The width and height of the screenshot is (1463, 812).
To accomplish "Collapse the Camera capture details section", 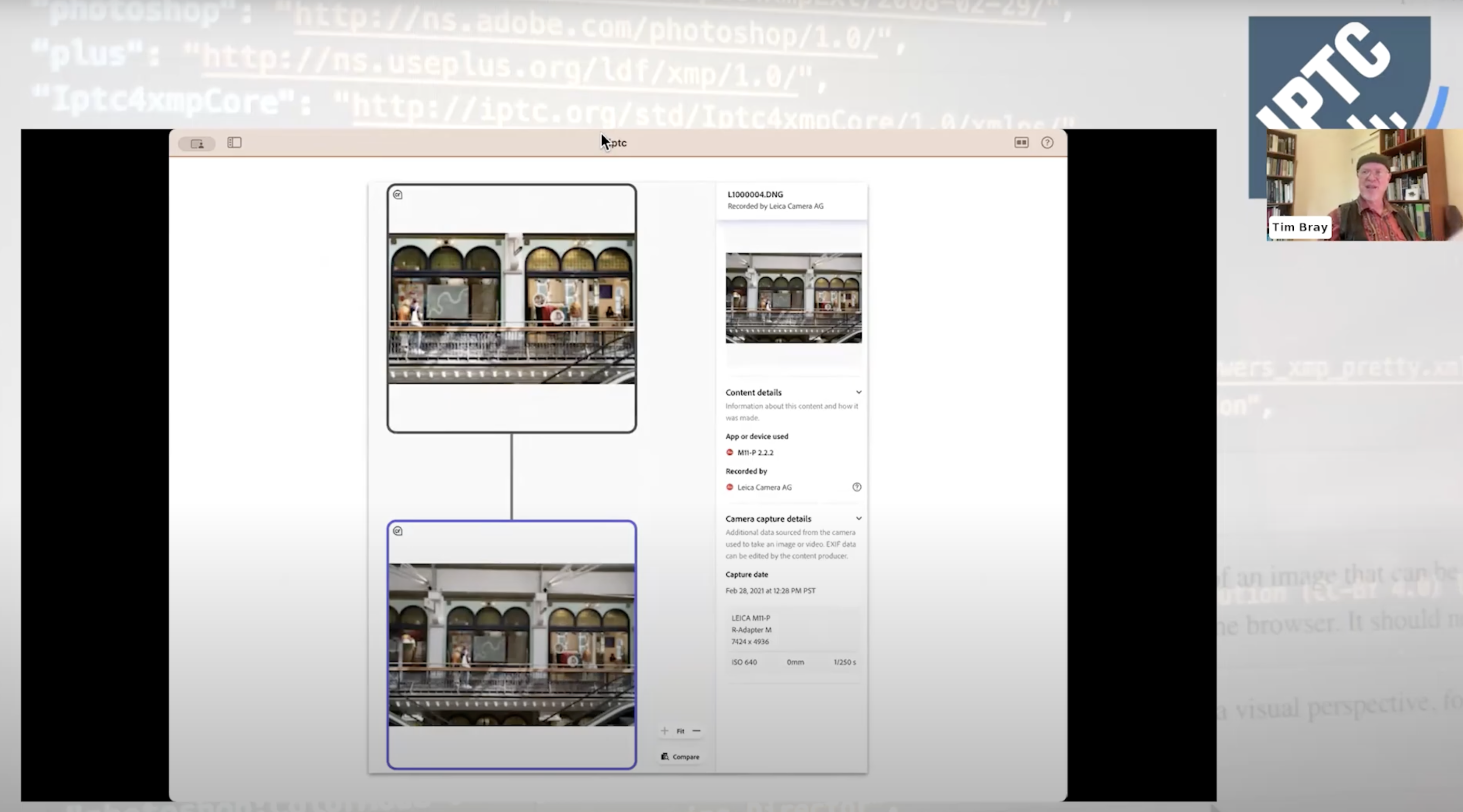I will tap(858, 519).
